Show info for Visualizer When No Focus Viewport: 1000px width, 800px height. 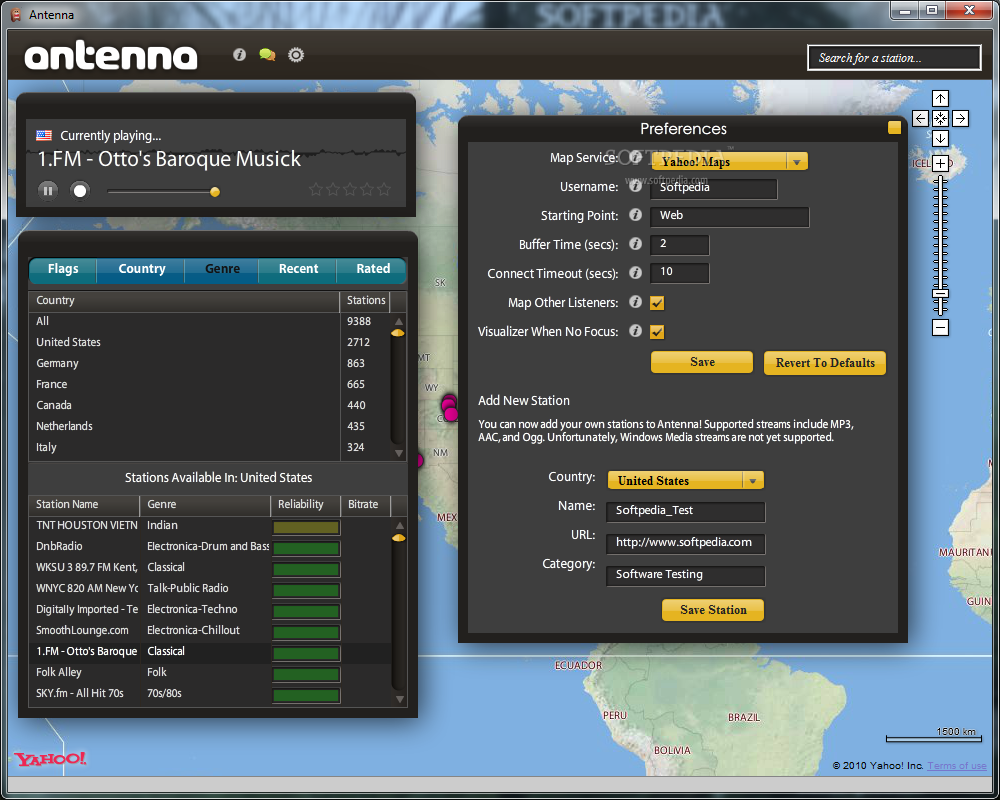(x=635, y=330)
